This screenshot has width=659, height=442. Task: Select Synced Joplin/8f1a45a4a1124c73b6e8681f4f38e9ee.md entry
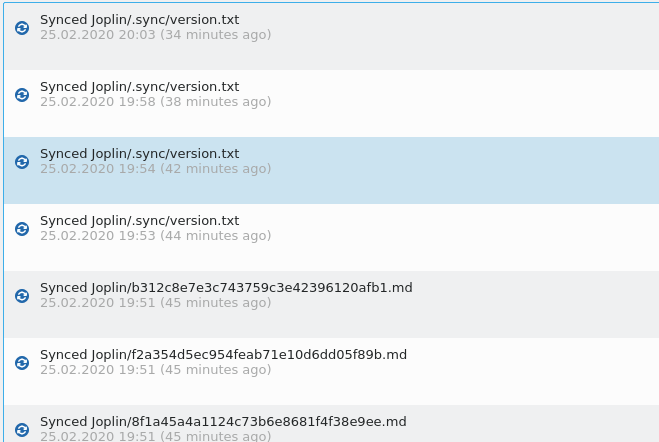pos(332,424)
